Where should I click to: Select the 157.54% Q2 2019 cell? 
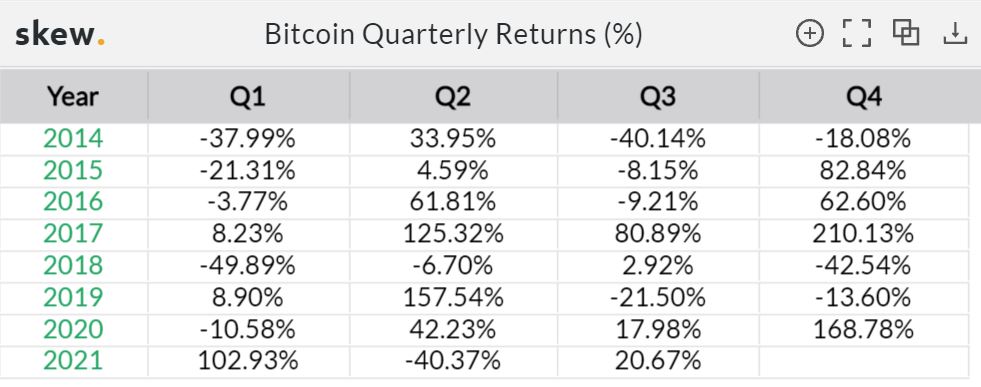tap(453, 298)
